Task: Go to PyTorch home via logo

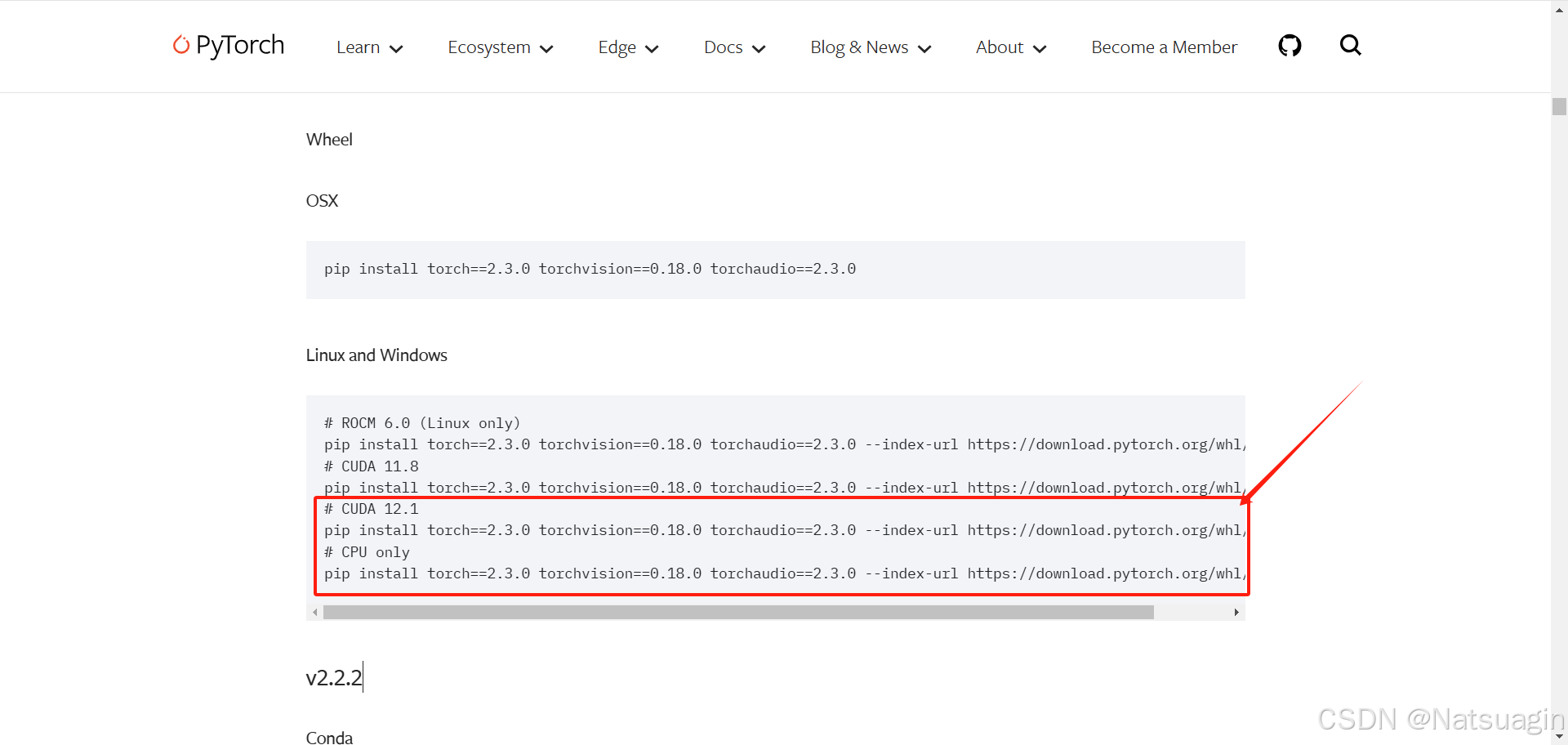Action: [229, 45]
